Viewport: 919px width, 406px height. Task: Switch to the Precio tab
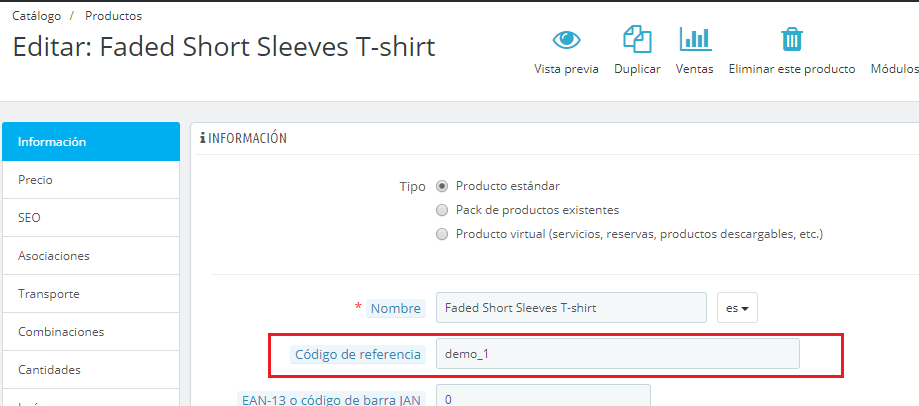[x=90, y=180]
